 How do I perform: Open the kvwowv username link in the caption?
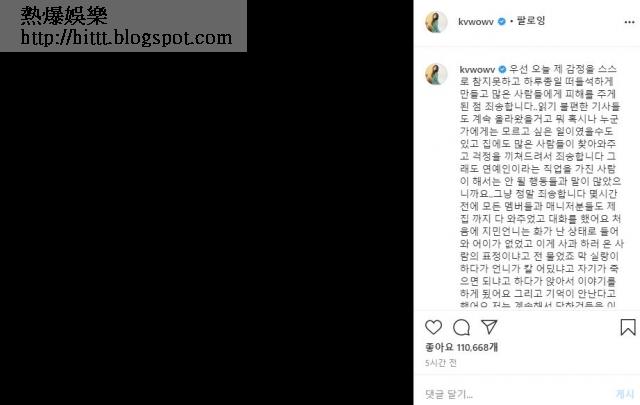tap(477, 70)
